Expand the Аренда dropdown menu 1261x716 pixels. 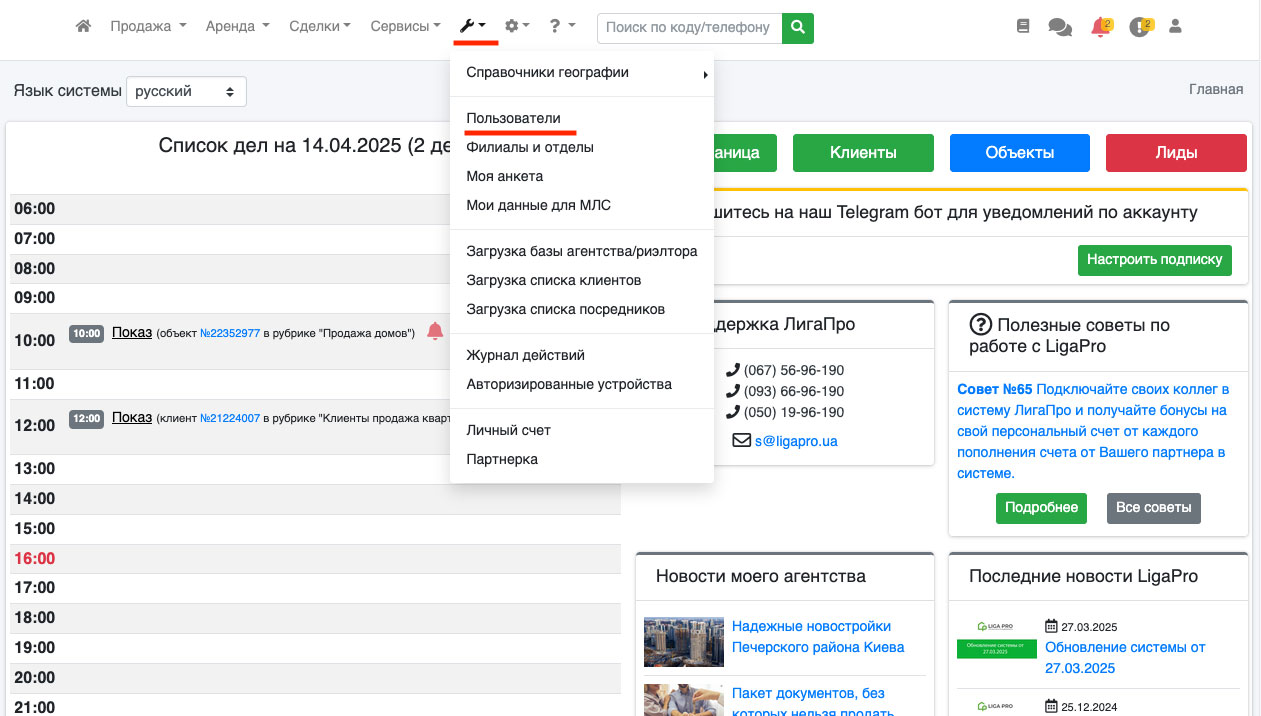[x=237, y=27]
